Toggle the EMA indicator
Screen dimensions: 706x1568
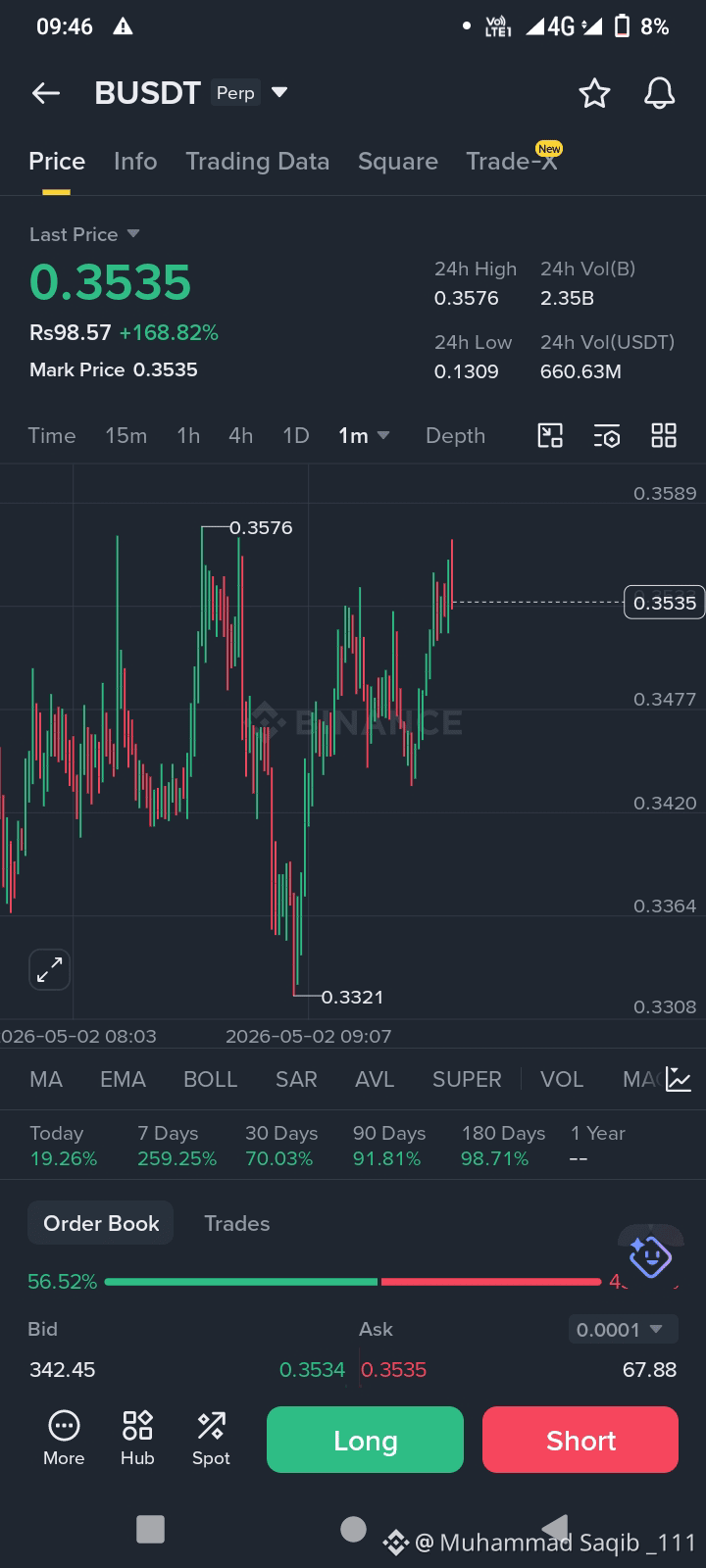coord(123,1079)
